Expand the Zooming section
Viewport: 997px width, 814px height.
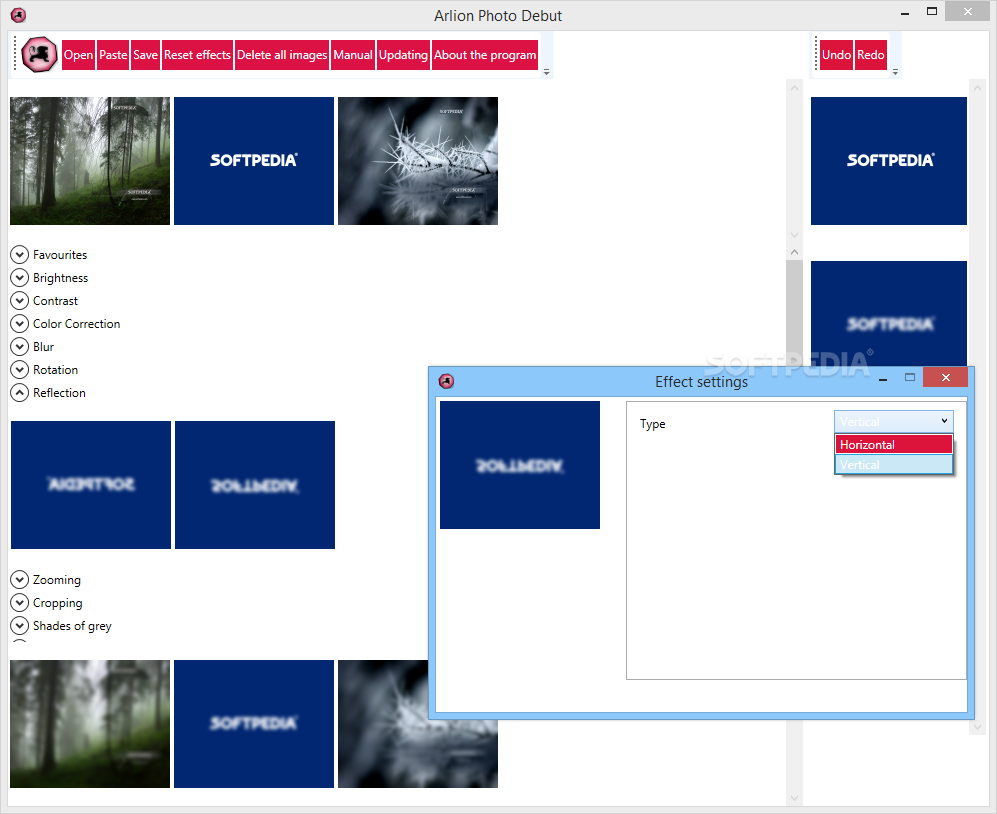point(20,579)
